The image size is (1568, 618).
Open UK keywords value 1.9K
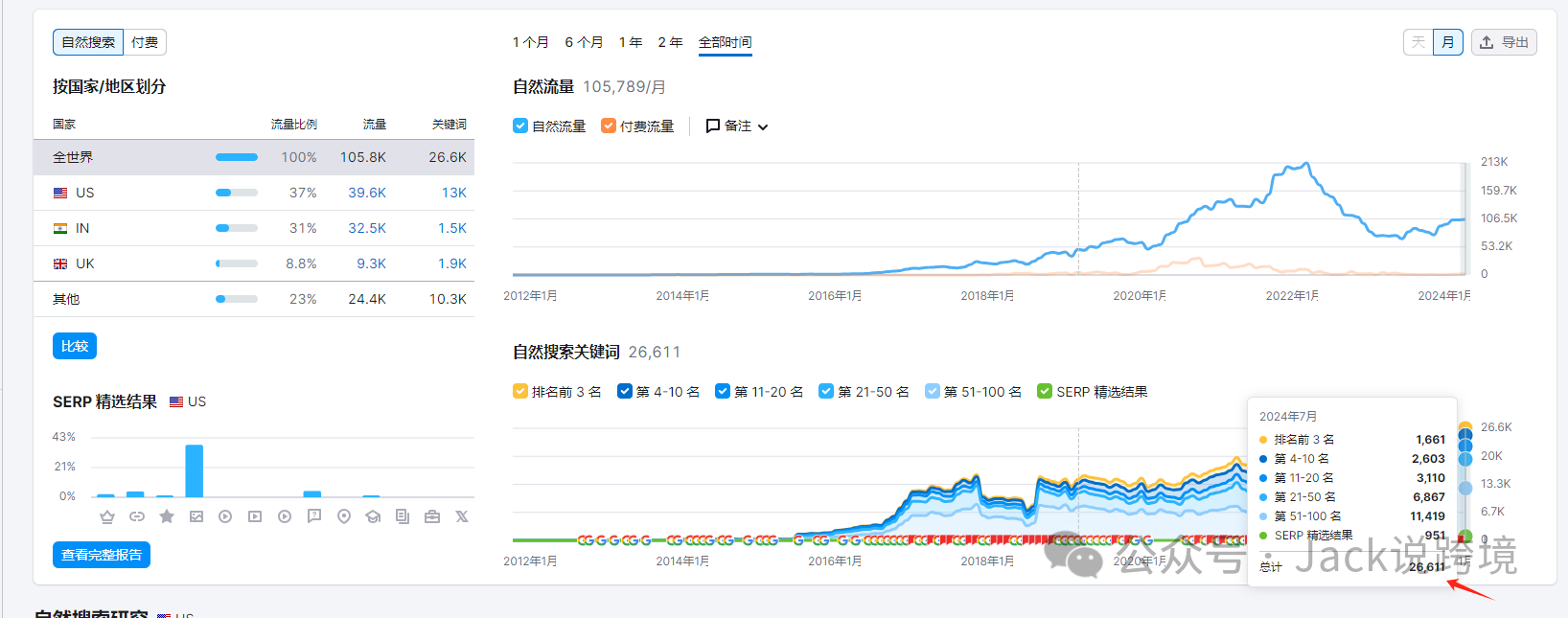(452, 263)
